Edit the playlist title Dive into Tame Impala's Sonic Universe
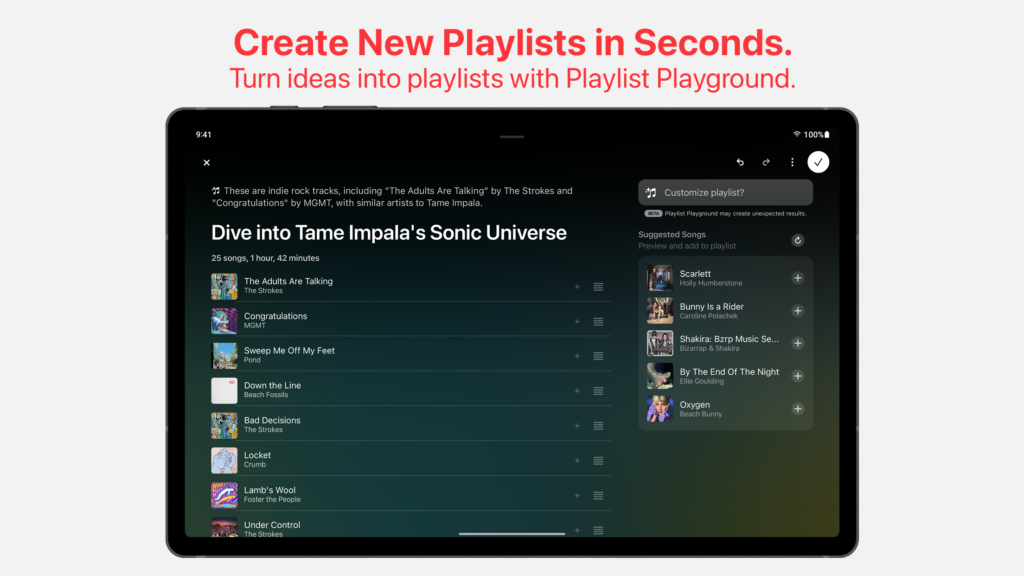Screen dimensions: 1024x576 389,233
